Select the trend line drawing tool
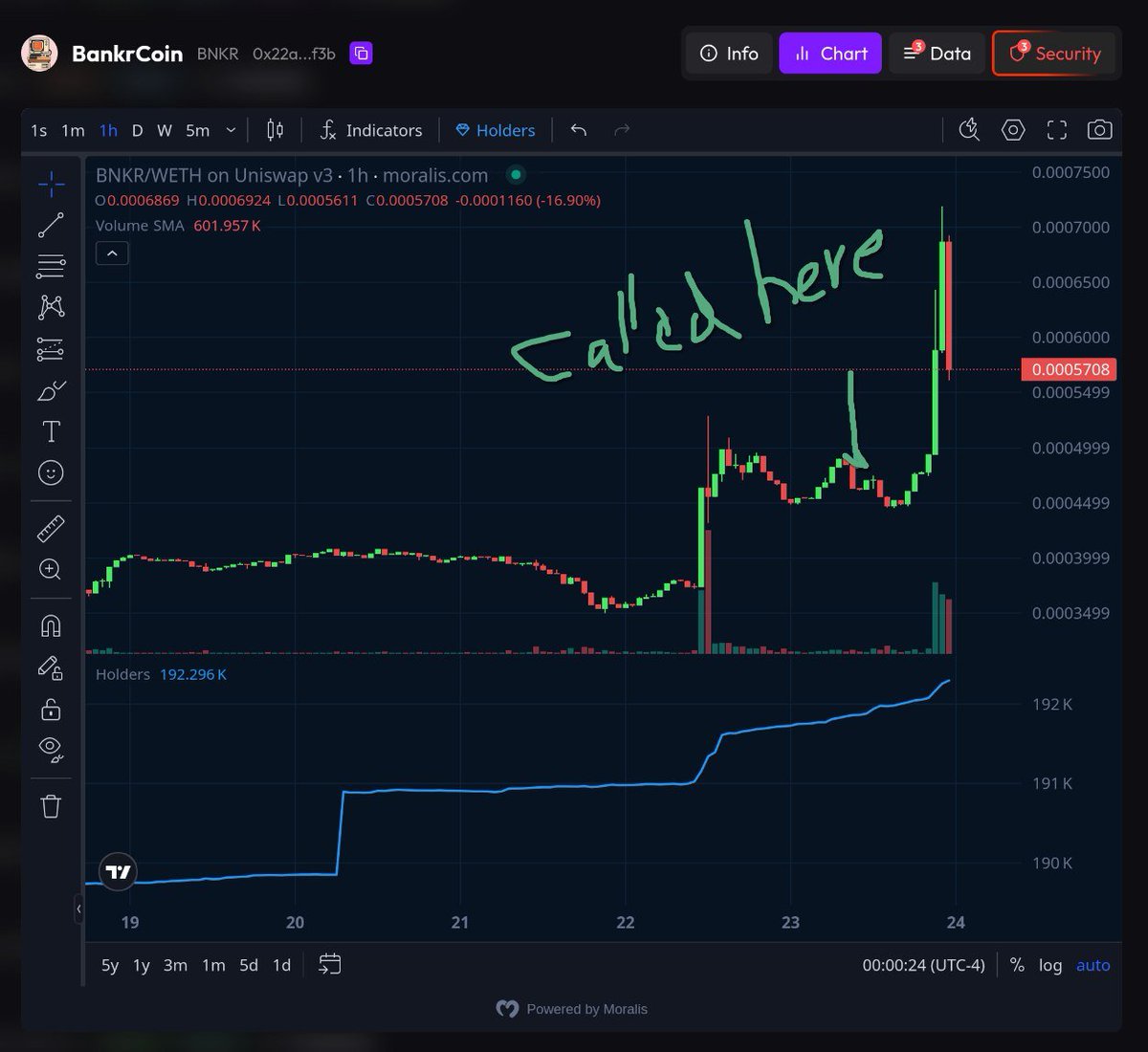This screenshot has height=1052, width=1148. pyautogui.click(x=51, y=225)
